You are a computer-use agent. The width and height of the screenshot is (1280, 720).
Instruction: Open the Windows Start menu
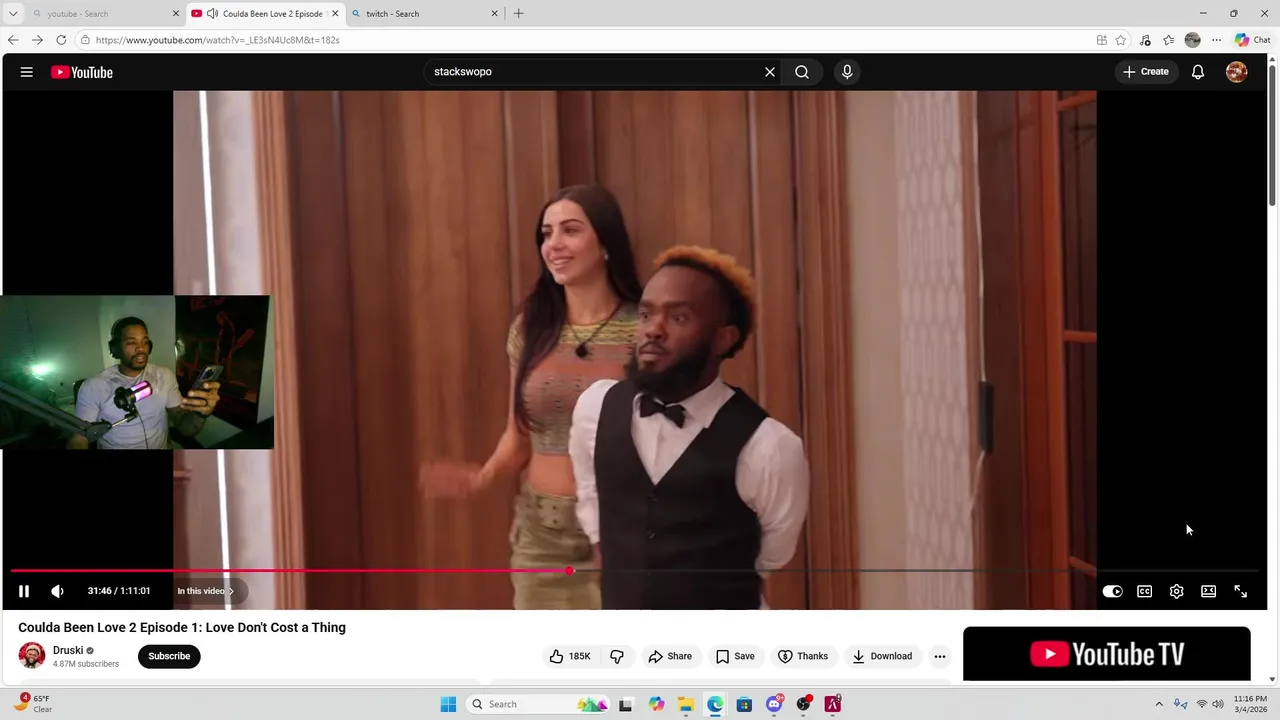pyautogui.click(x=448, y=704)
